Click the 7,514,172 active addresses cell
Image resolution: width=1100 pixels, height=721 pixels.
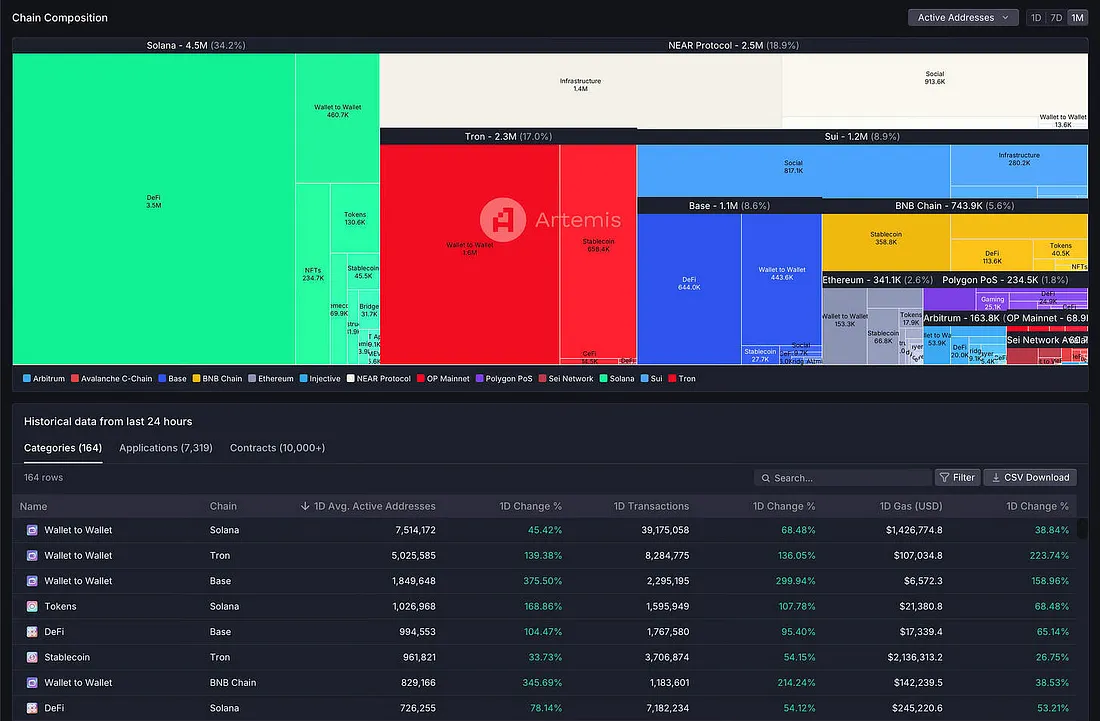click(415, 530)
